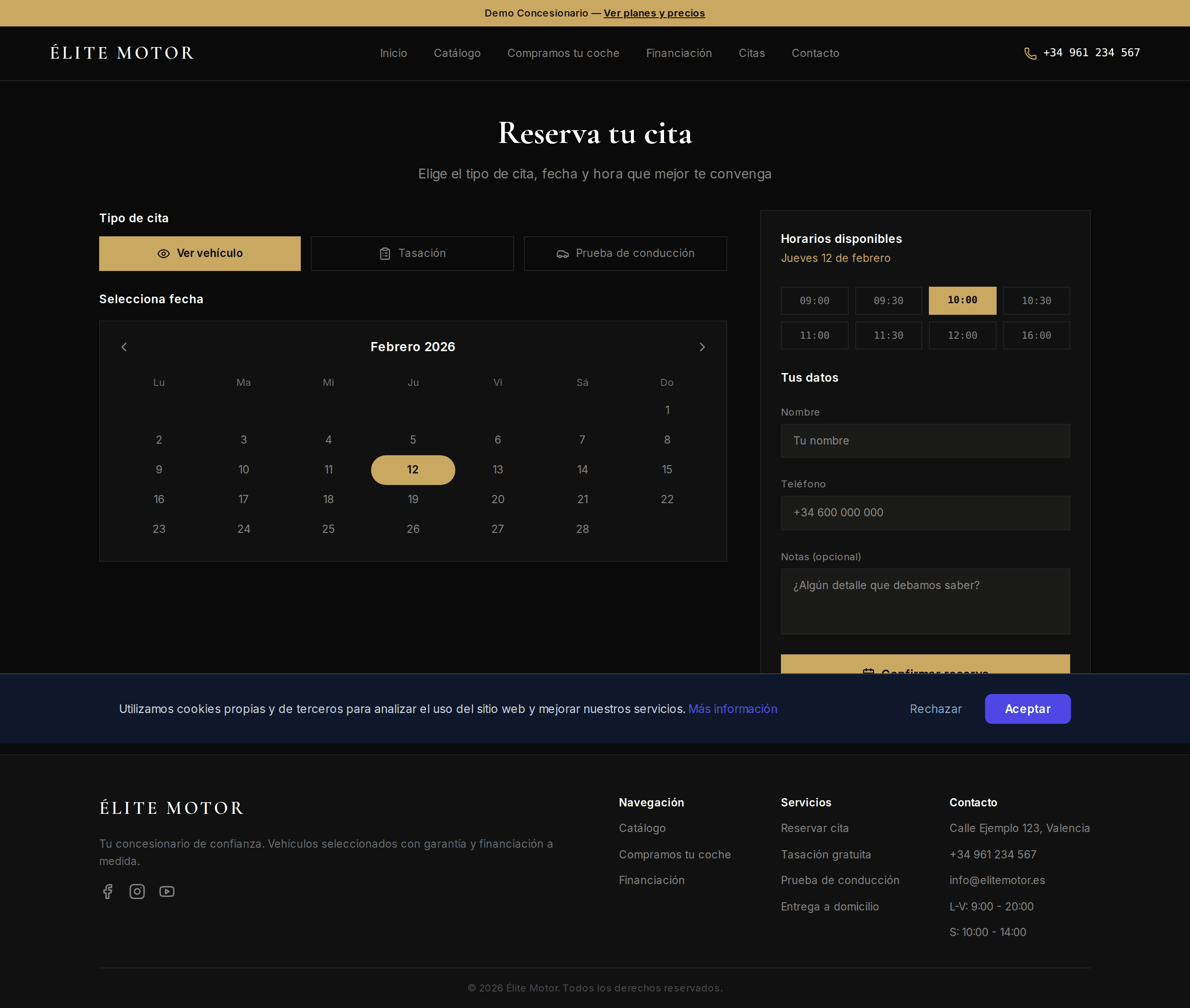Go to previous month in calendar
1190x1008 pixels.
[x=124, y=347]
